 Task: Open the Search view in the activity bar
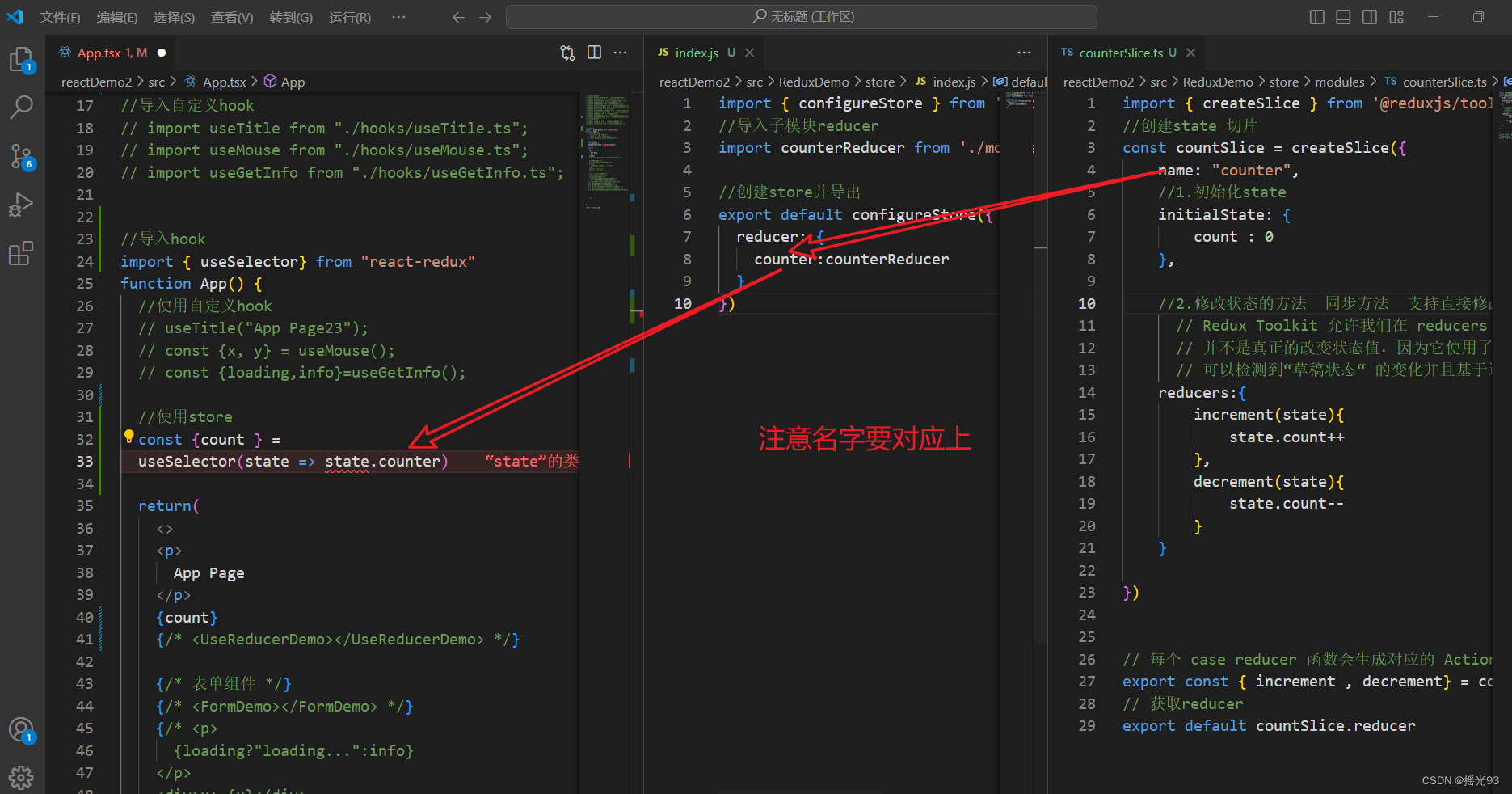21,107
